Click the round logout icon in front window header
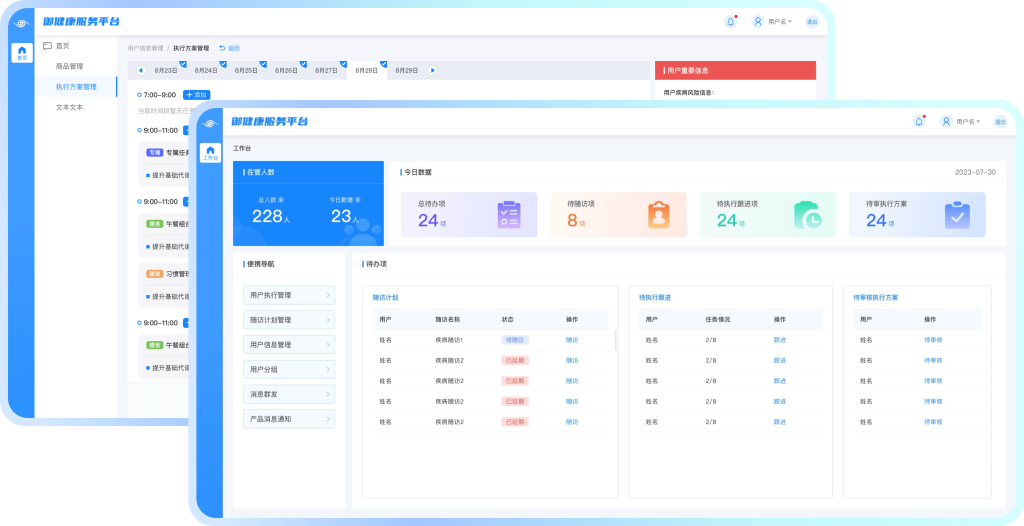The height and width of the screenshot is (526, 1024). (1000, 122)
